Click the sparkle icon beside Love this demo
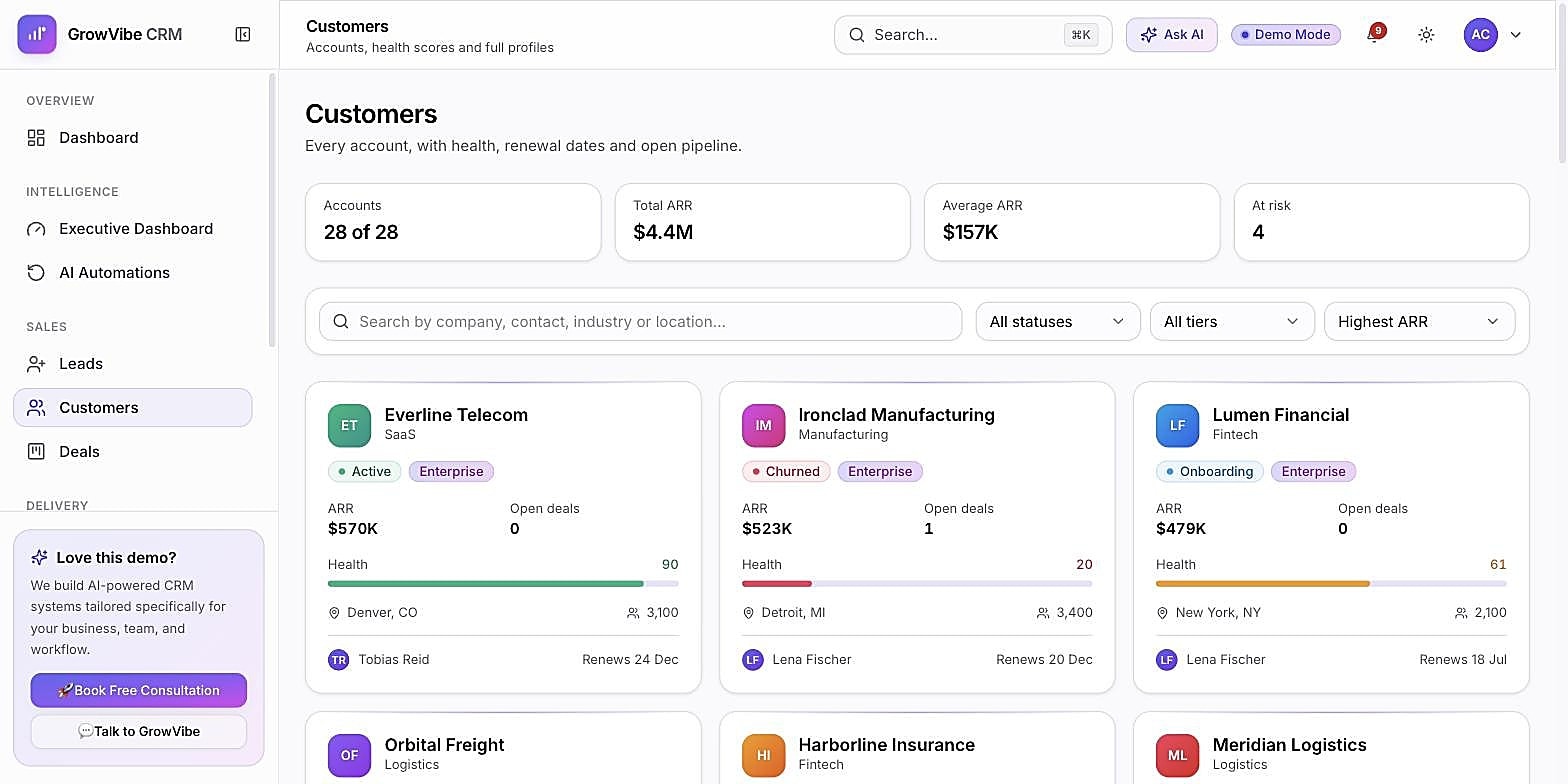 [40, 558]
